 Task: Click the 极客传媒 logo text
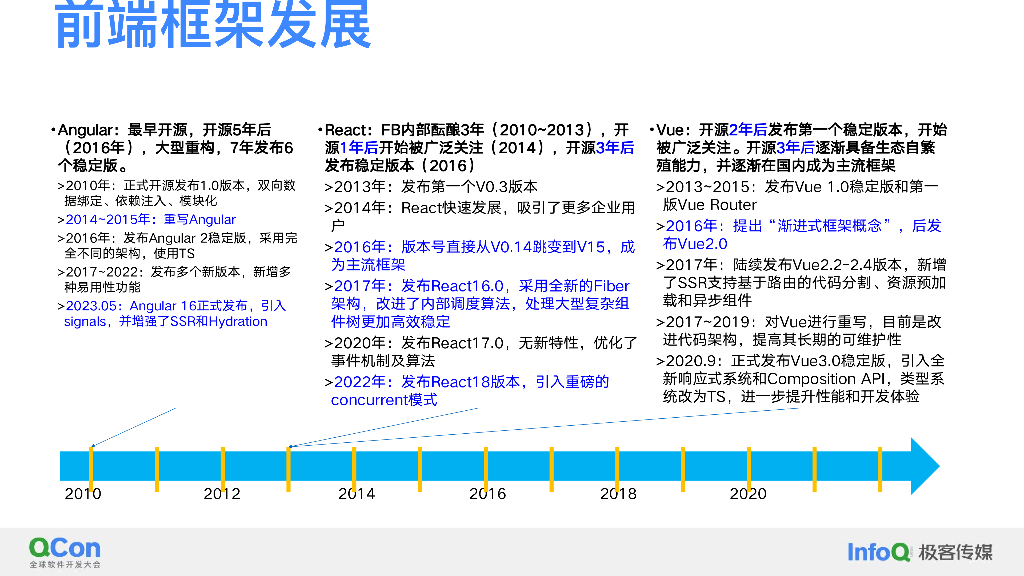click(x=955, y=552)
